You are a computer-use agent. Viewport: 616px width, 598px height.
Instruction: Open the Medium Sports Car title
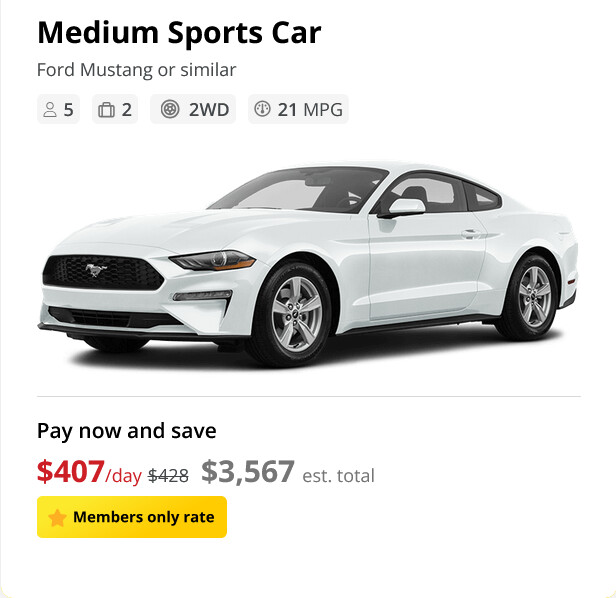[179, 33]
